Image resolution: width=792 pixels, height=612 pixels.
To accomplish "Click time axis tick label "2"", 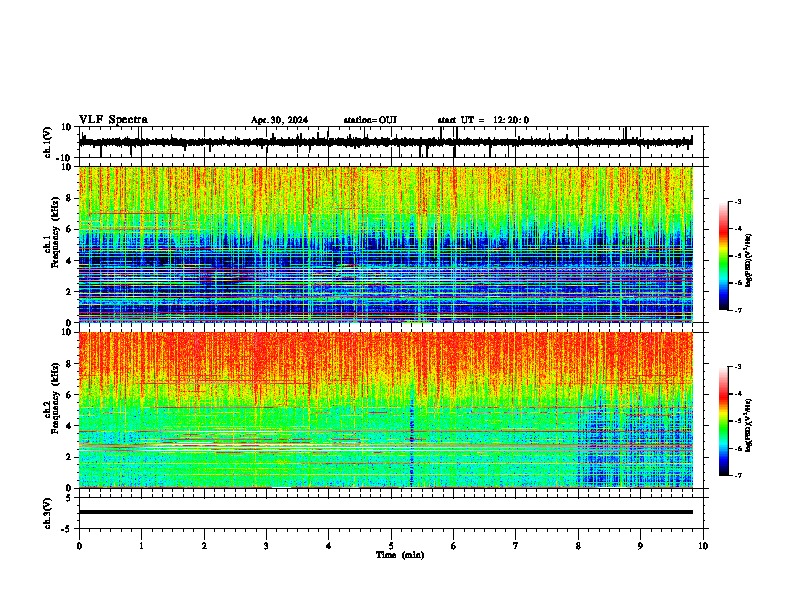I will pyautogui.click(x=204, y=546).
